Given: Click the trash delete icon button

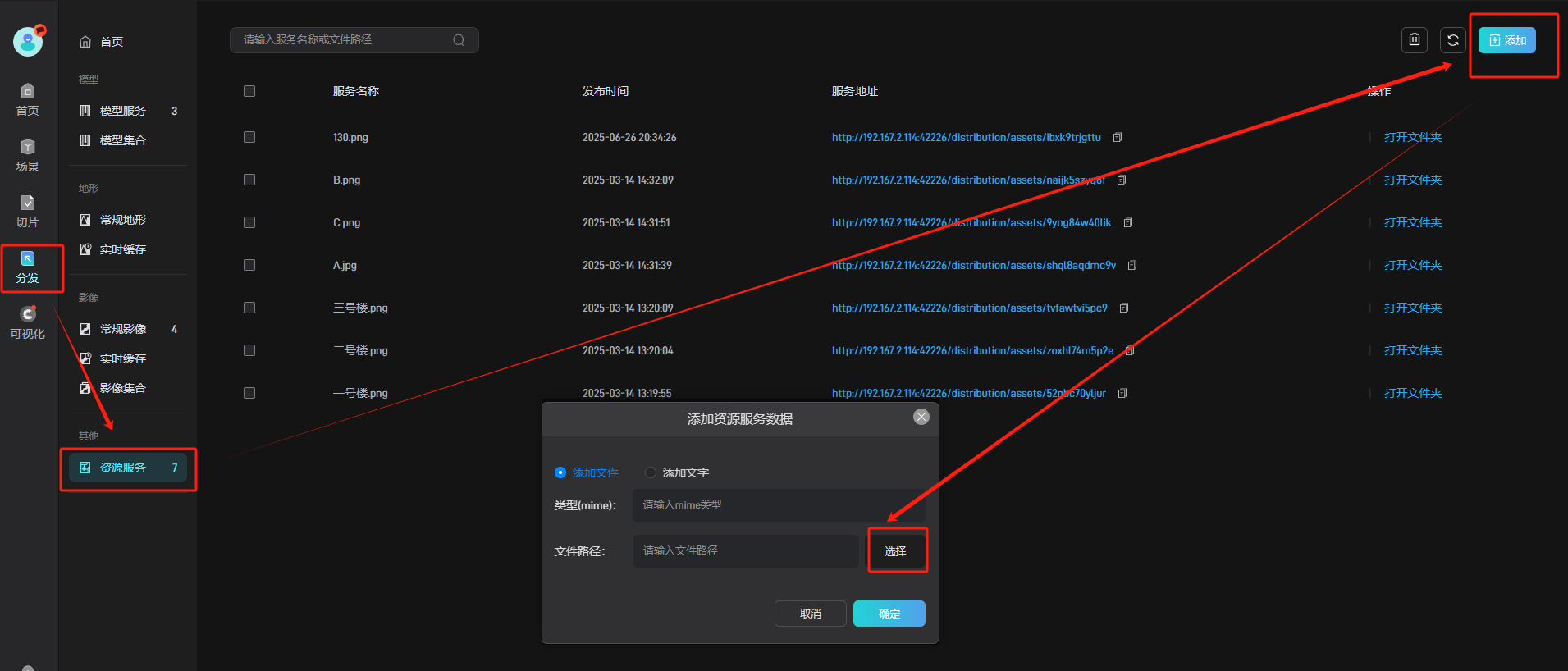Looking at the screenshot, I should click(x=1415, y=40).
